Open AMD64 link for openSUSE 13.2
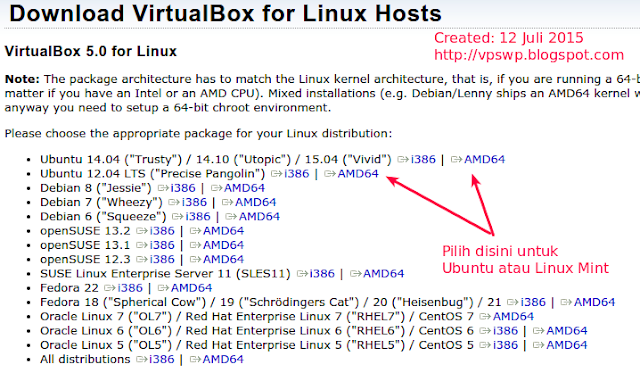Screen dimensions: 640x373 coord(223,231)
